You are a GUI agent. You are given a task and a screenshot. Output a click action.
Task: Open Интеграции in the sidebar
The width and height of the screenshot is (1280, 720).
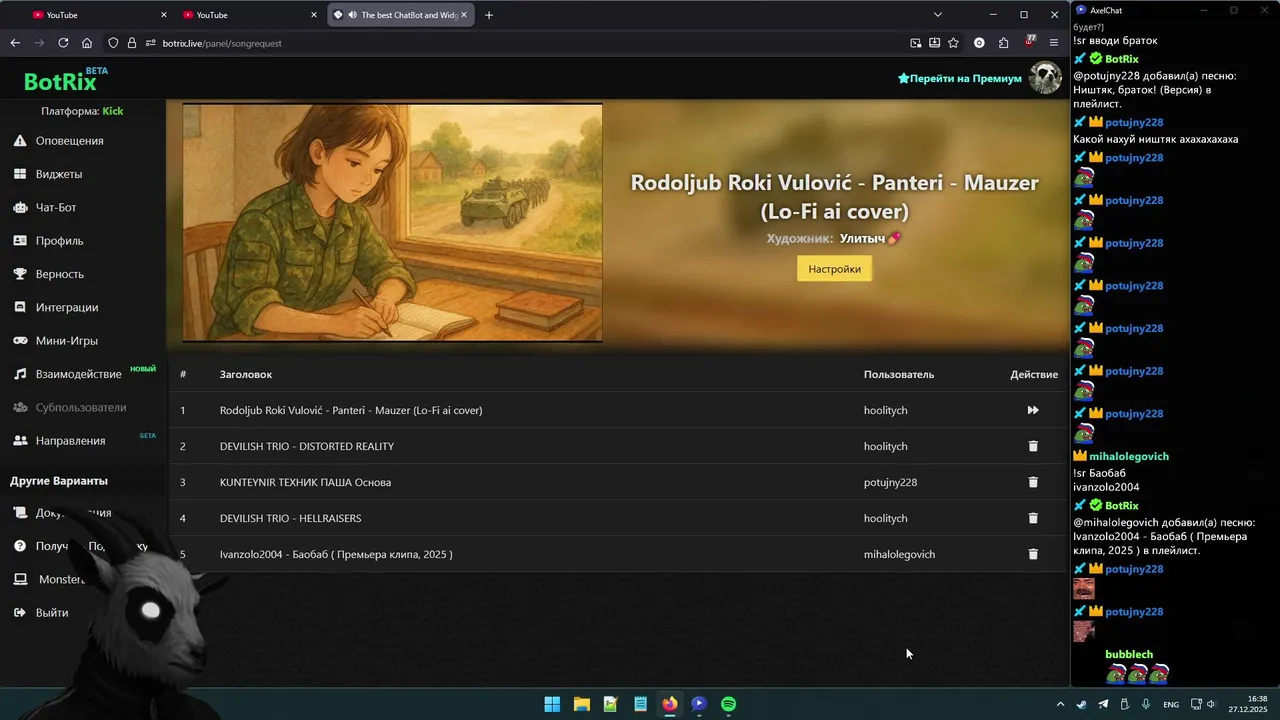click(x=67, y=307)
